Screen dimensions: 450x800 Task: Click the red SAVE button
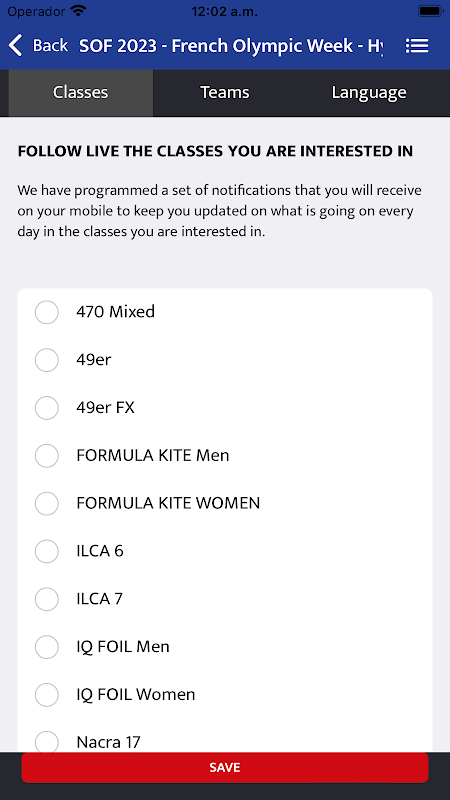[x=224, y=767]
